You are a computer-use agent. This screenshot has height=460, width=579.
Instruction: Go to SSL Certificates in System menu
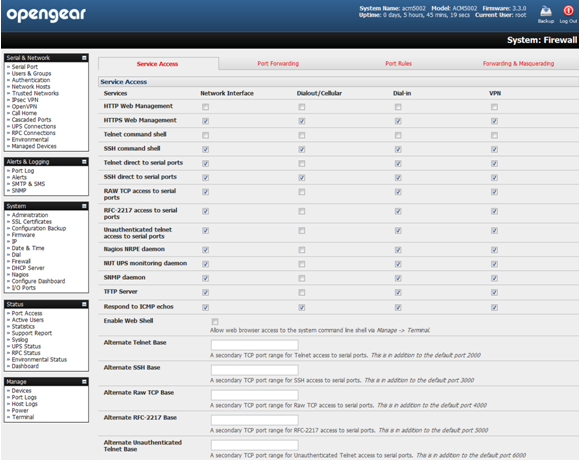tap(32, 222)
